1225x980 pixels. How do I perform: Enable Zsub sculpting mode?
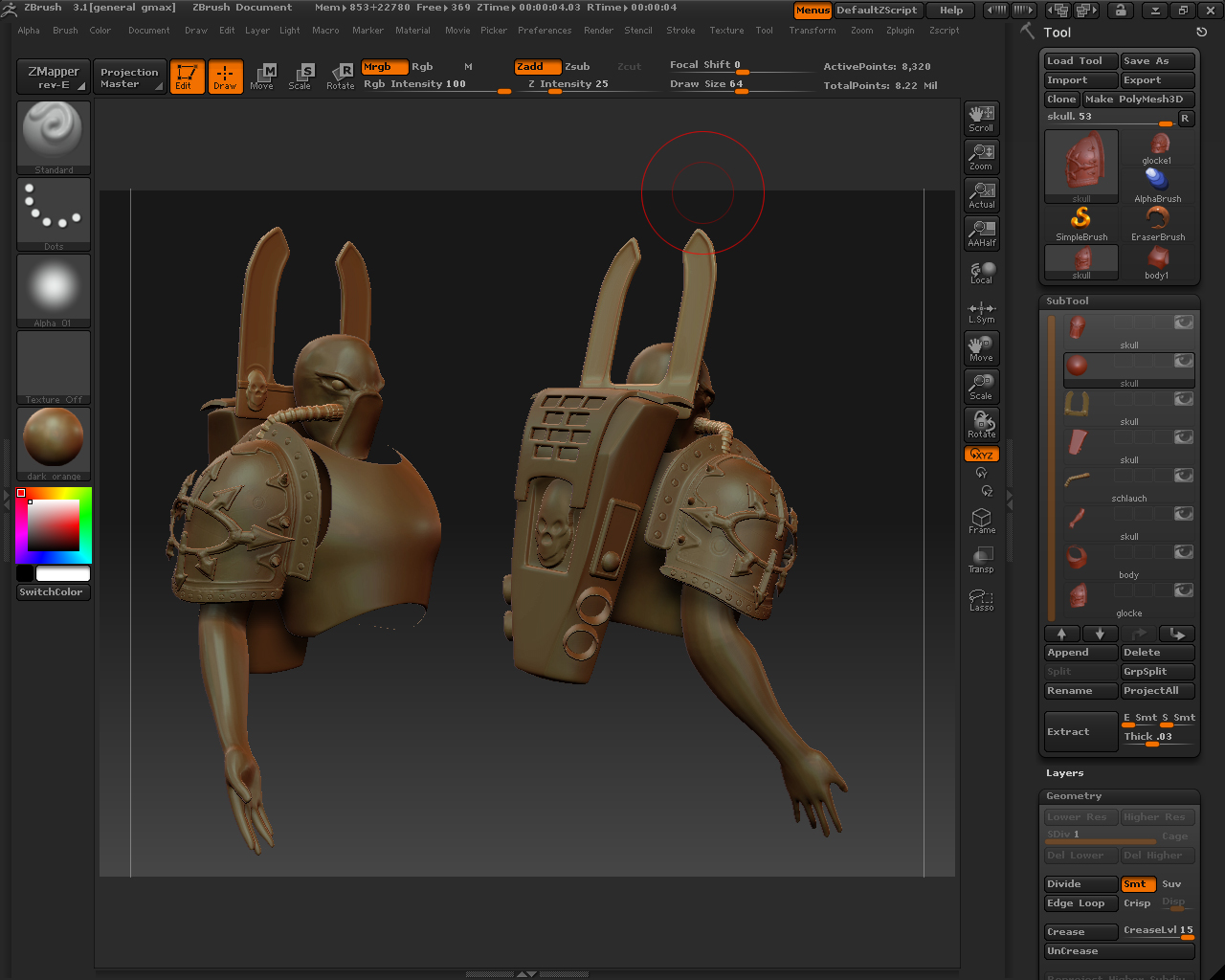click(x=577, y=67)
